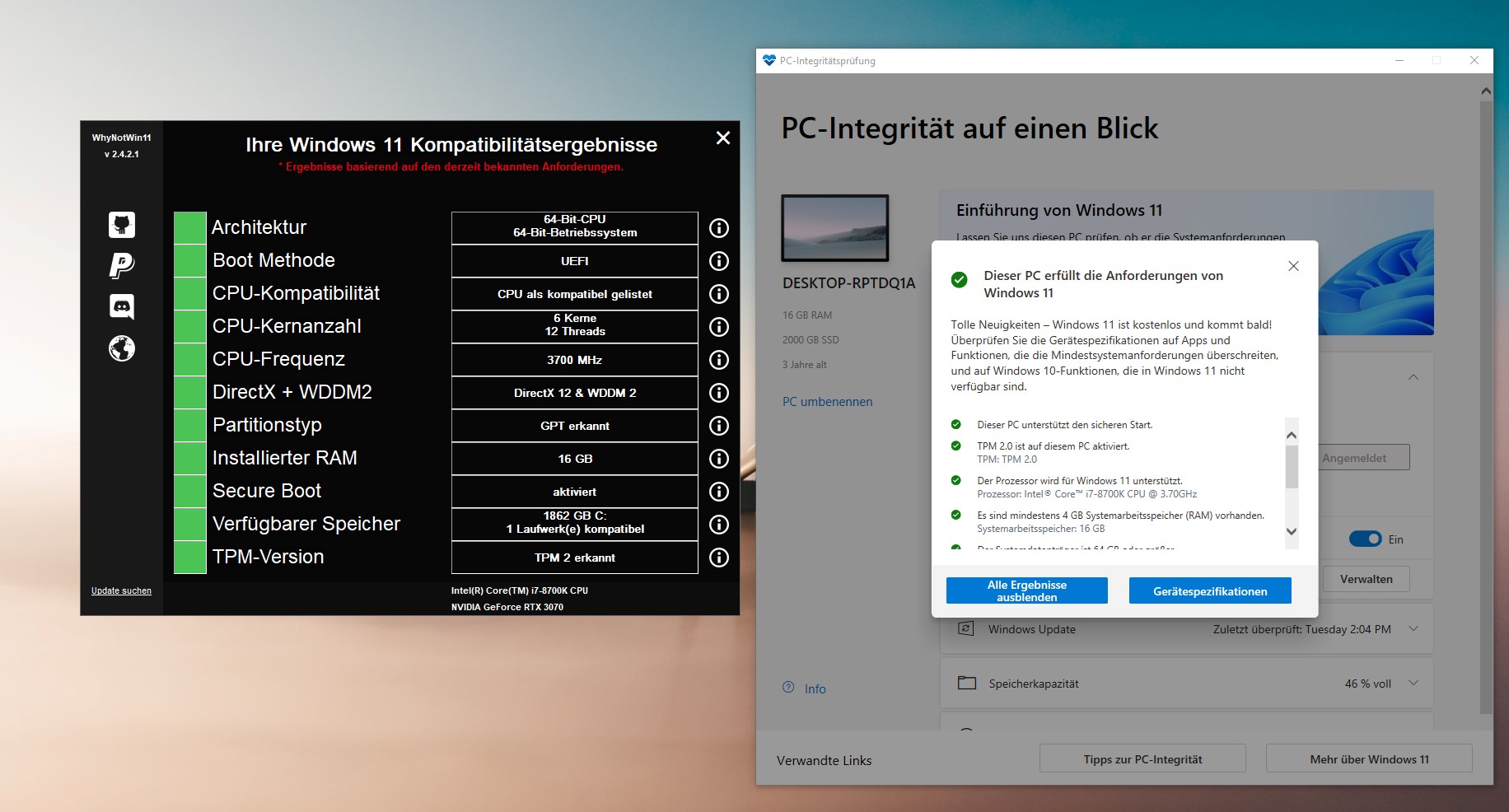Click the 'GPT erkannt' value cell
The height and width of the screenshot is (812, 1509).
point(575,426)
